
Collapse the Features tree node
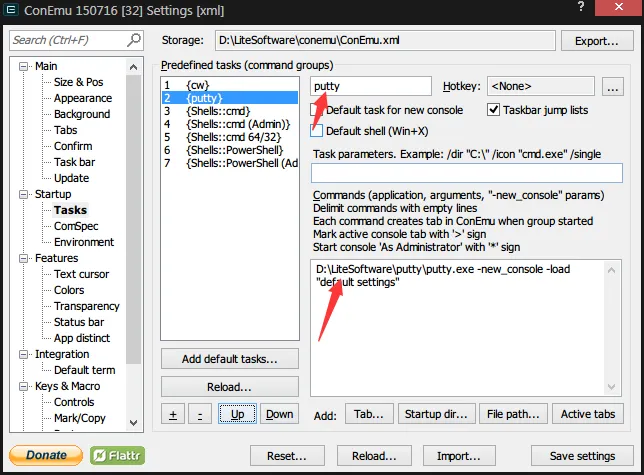[x=24, y=258]
